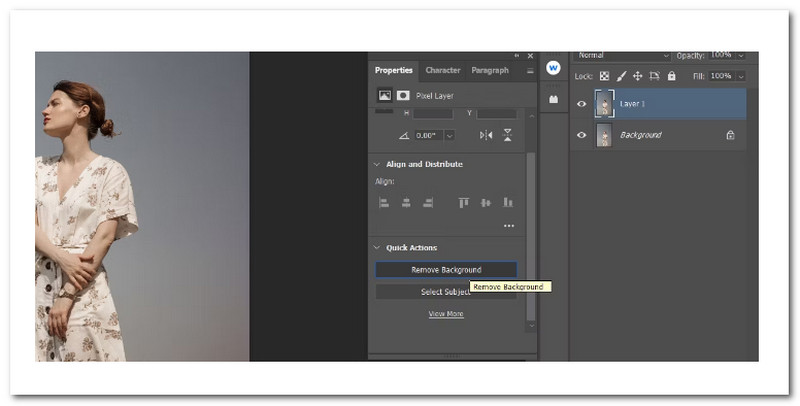This screenshot has width=800, height=406.
Task: Open the Normal blend mode dropdown
Action: click(x=622, y=55)
